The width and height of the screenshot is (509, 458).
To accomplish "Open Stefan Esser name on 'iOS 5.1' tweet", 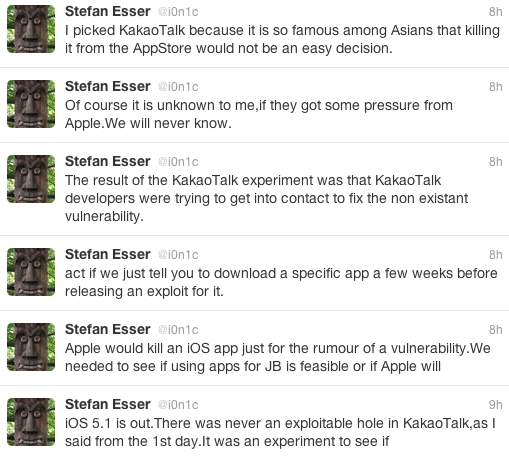I will click(108, 405).
